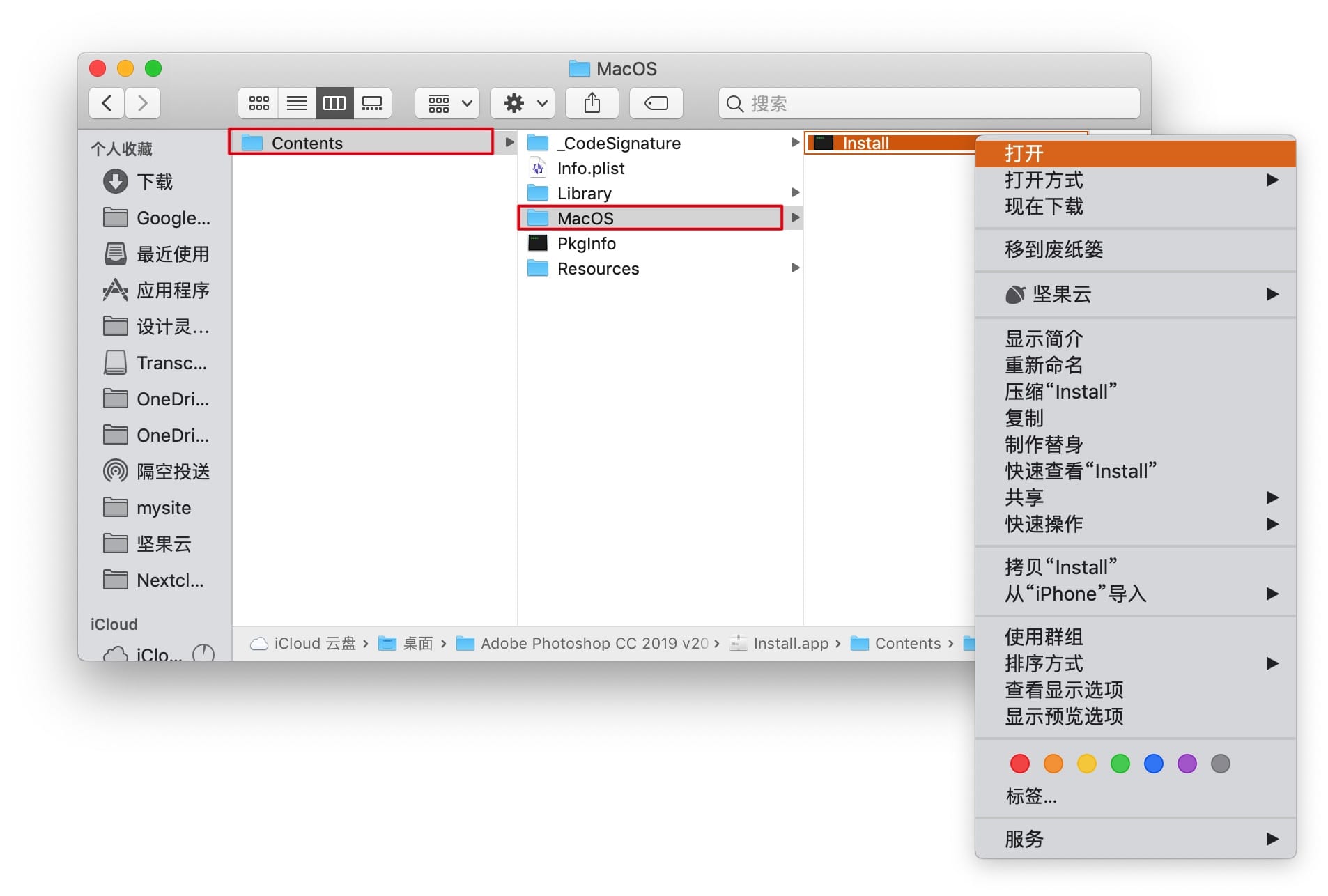Choose 打开 in the context menu

(1024, 153)
